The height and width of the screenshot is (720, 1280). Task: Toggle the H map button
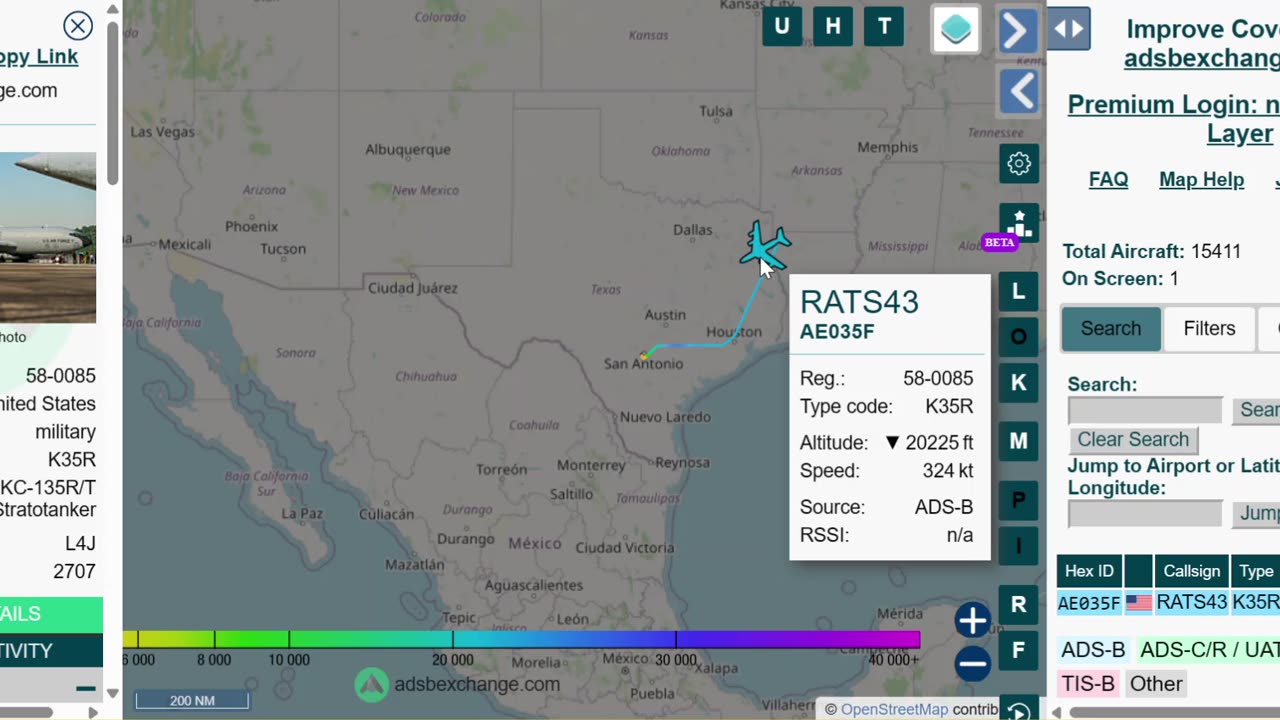tap(832, 27)
